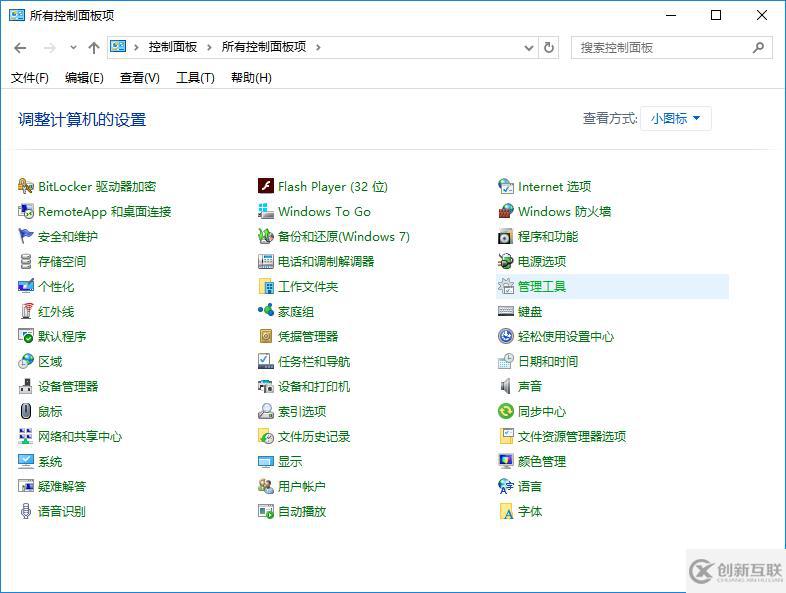Screen dimensions: 786x593
Task: Select the 程序和功能 icon
Action: click(506, 236)
